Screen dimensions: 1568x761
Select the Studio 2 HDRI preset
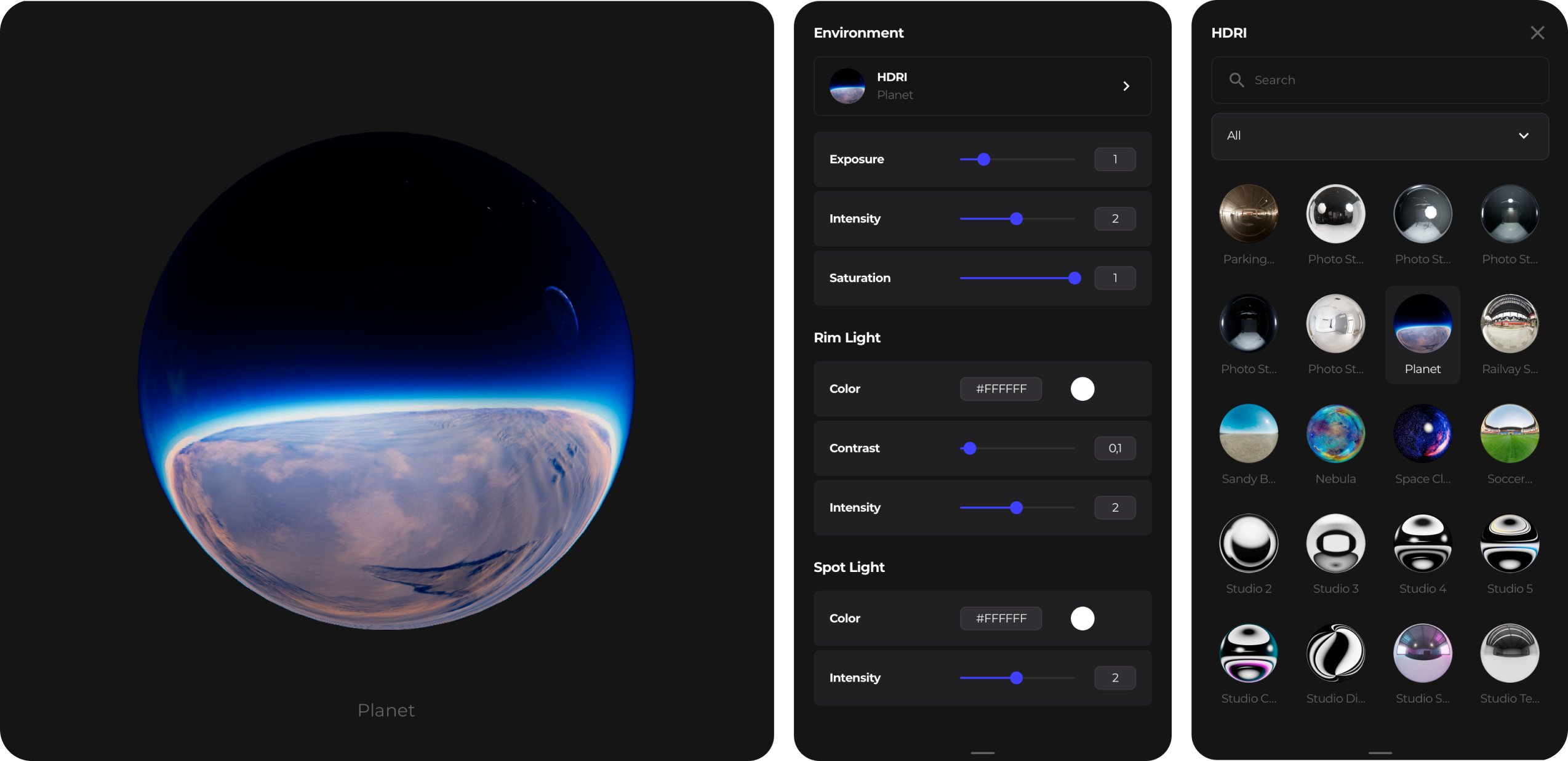click(1249, 543)
